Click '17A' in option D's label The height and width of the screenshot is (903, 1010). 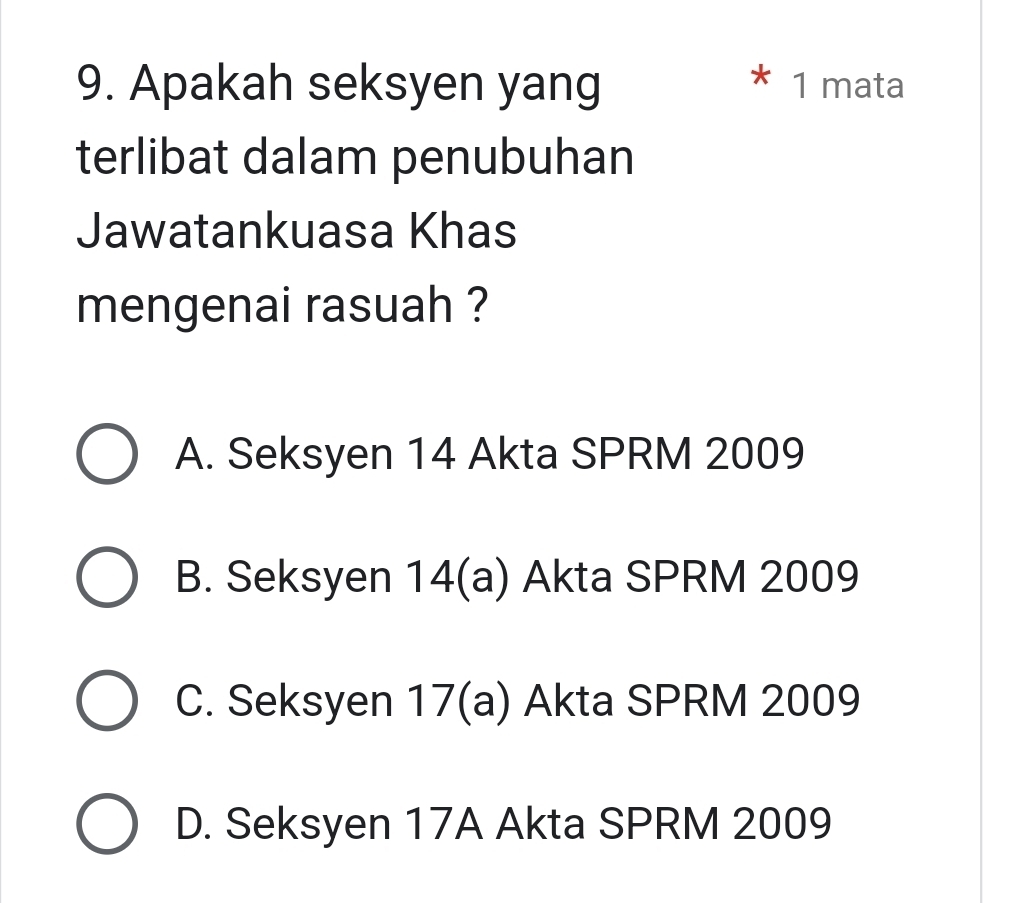pyautogui.click(x=447, y=824)
